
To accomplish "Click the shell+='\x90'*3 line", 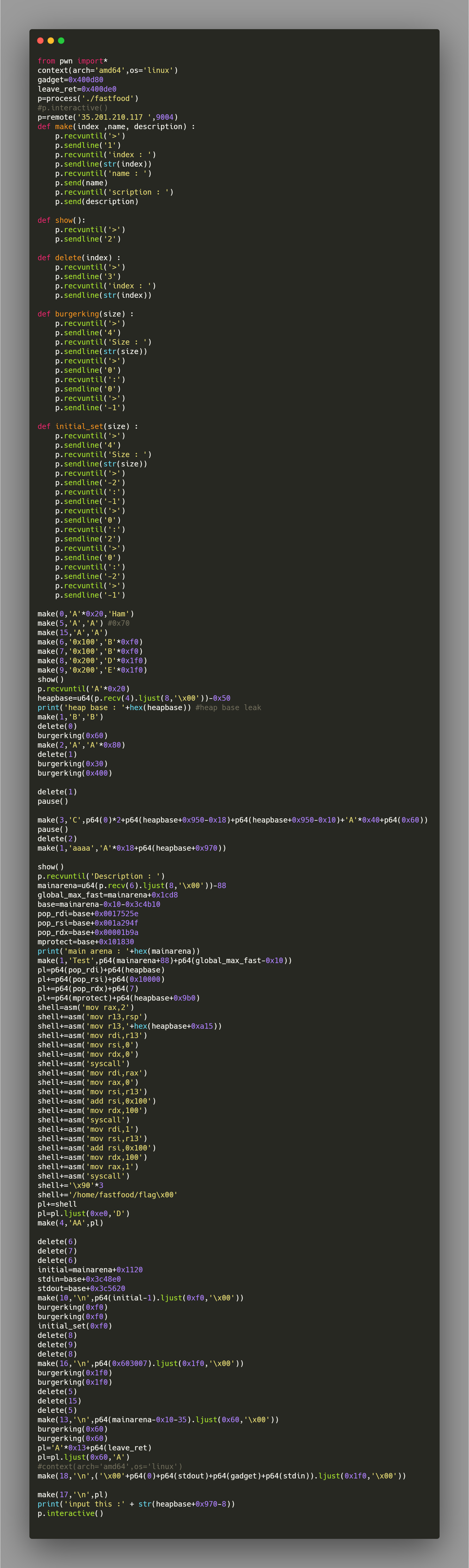I will click(71, 1185).
